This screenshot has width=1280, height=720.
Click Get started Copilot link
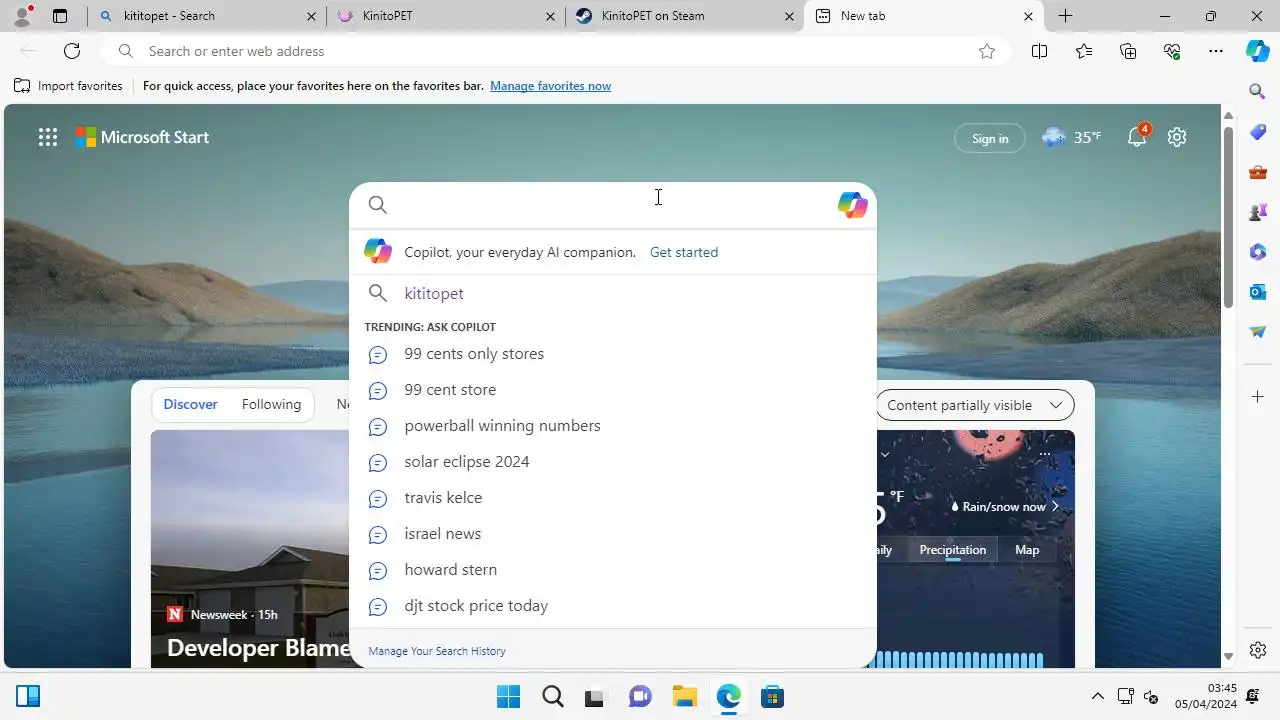pyautogui.click(x=684, y=252)
